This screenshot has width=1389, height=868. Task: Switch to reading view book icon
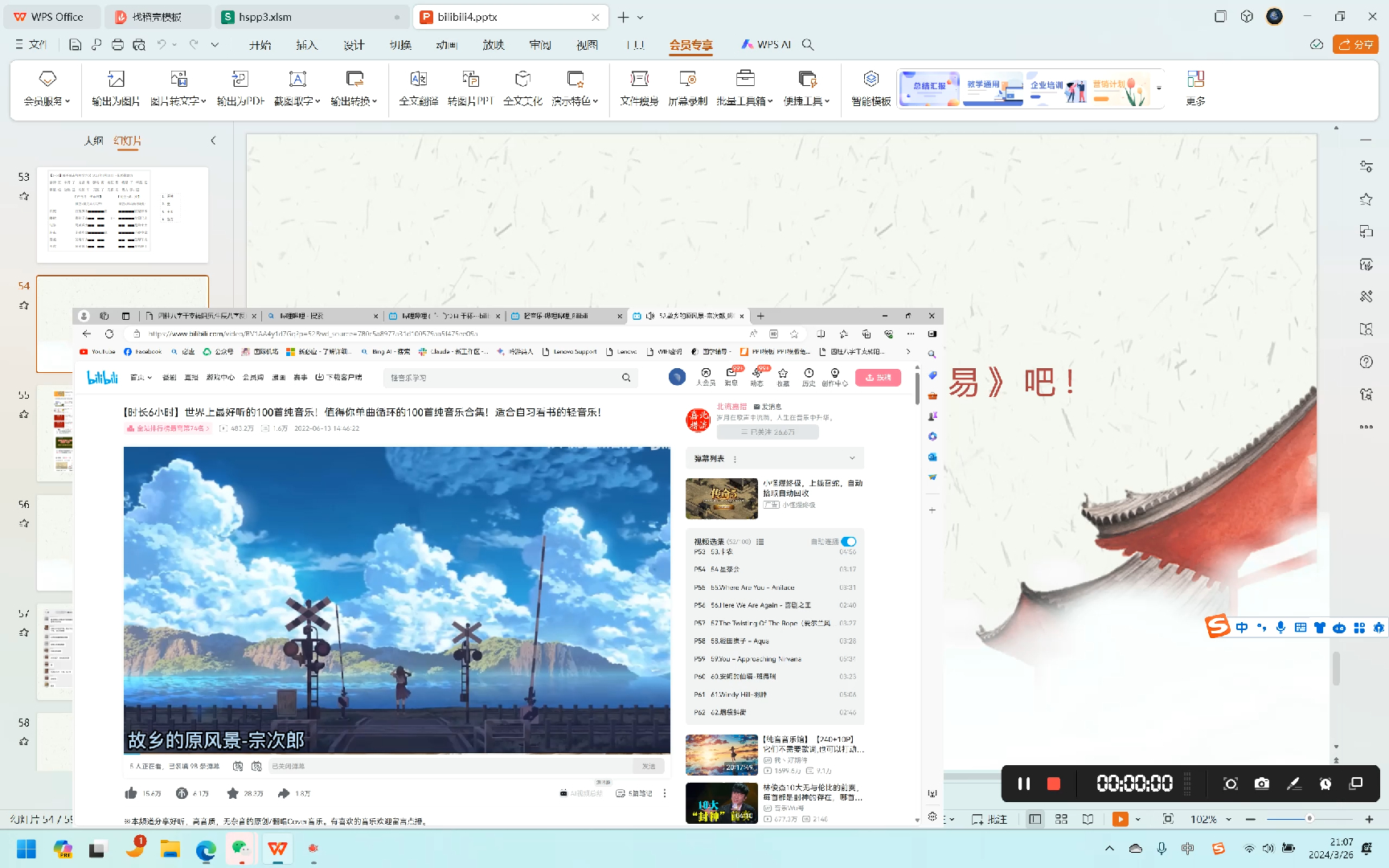tap(1088, 819)
